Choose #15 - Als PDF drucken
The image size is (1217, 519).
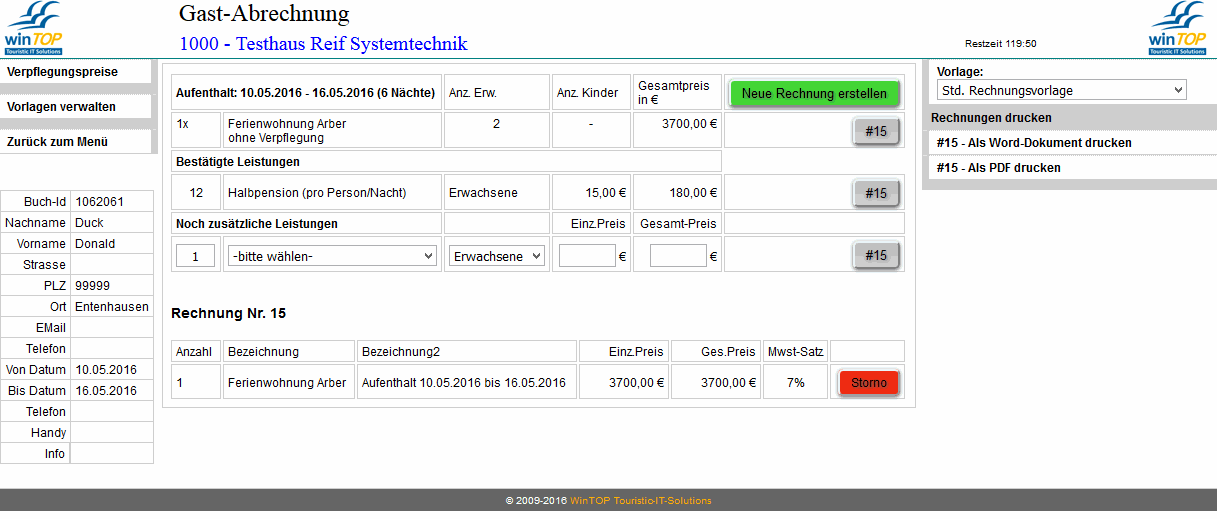tap(998, 168)
